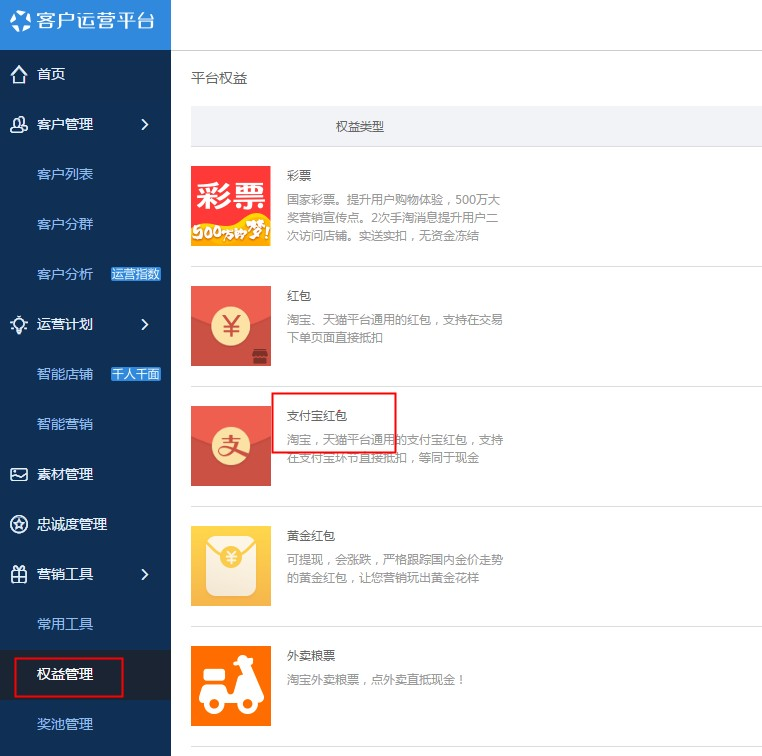Open 首页 in the sidebar
762x756 pixels.
[x=51, y=74]
